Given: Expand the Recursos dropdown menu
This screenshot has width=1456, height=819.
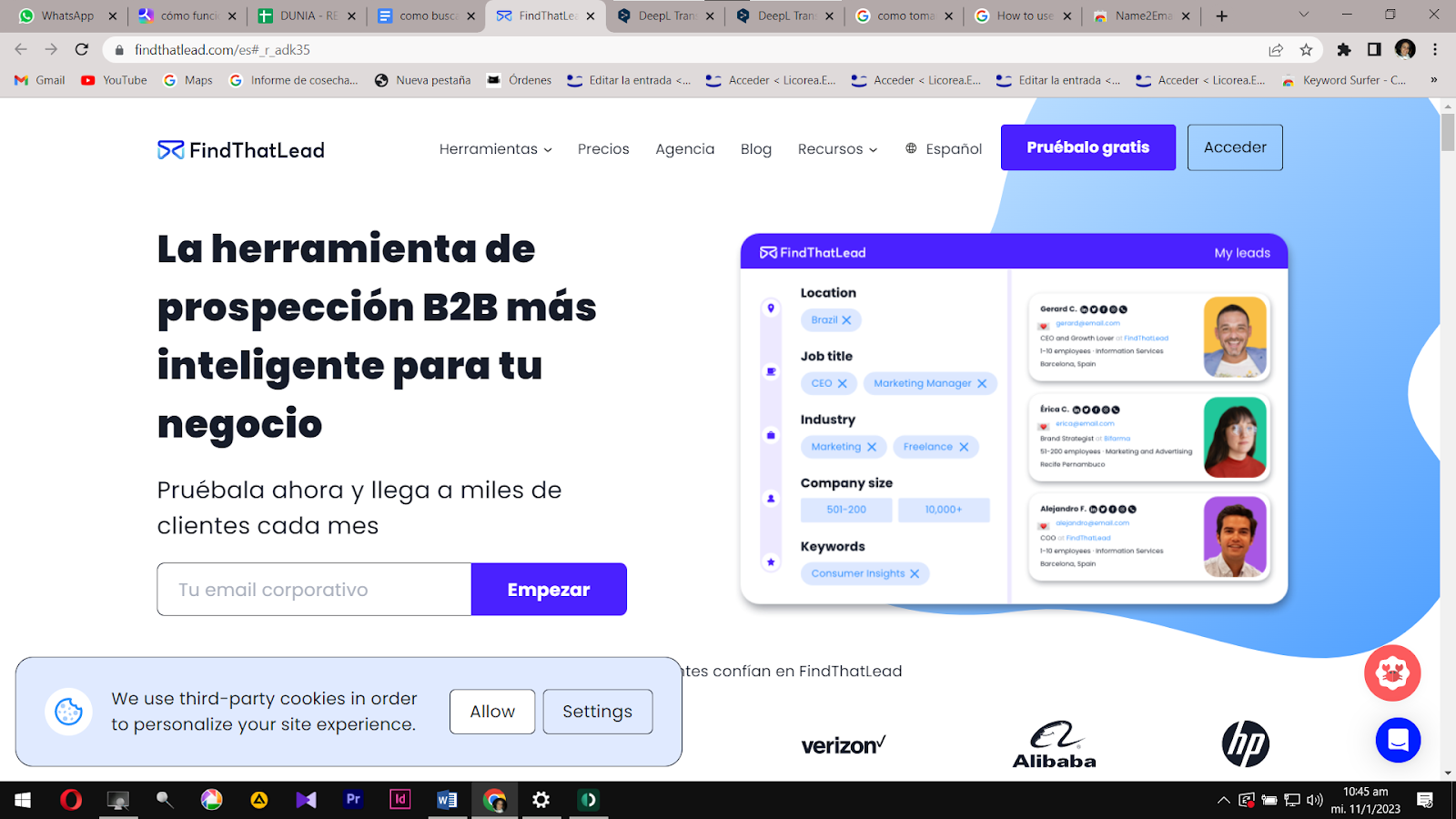Looking at the screenshot, I should (x=837, y=149).
